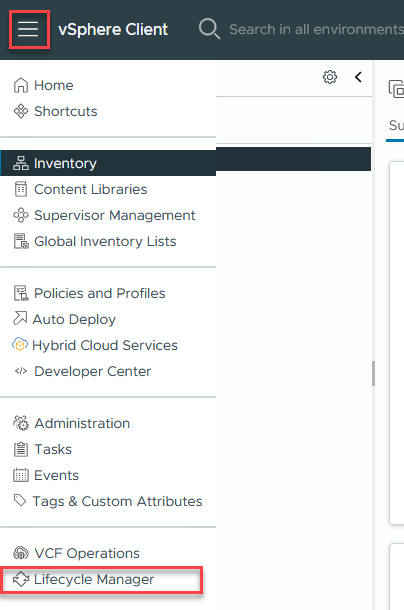The image size is (404, 610).
Task: Click the Hybrid Cloud Services icon
Action: pos(20,345)
